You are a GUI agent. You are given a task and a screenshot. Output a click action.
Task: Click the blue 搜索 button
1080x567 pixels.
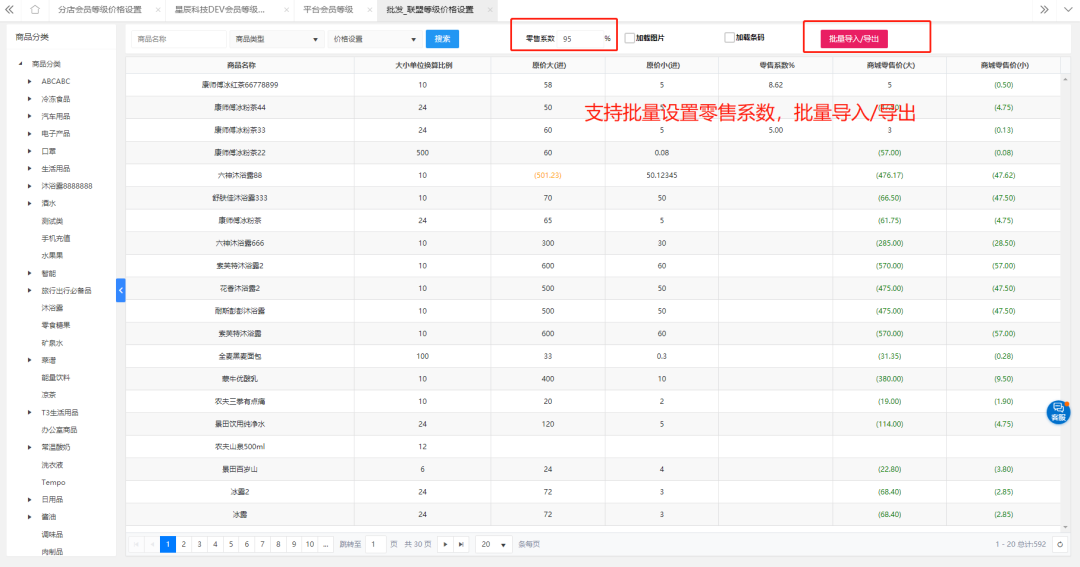point(442,39)
